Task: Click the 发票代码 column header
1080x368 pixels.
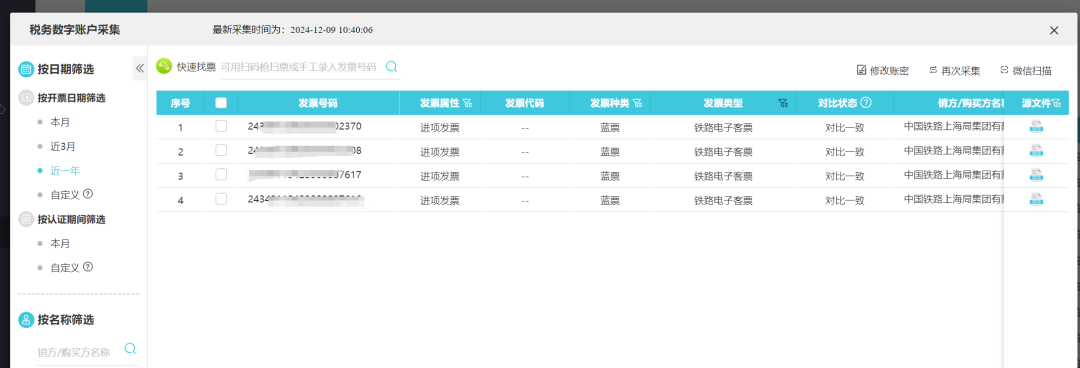Action: point(525,103)
